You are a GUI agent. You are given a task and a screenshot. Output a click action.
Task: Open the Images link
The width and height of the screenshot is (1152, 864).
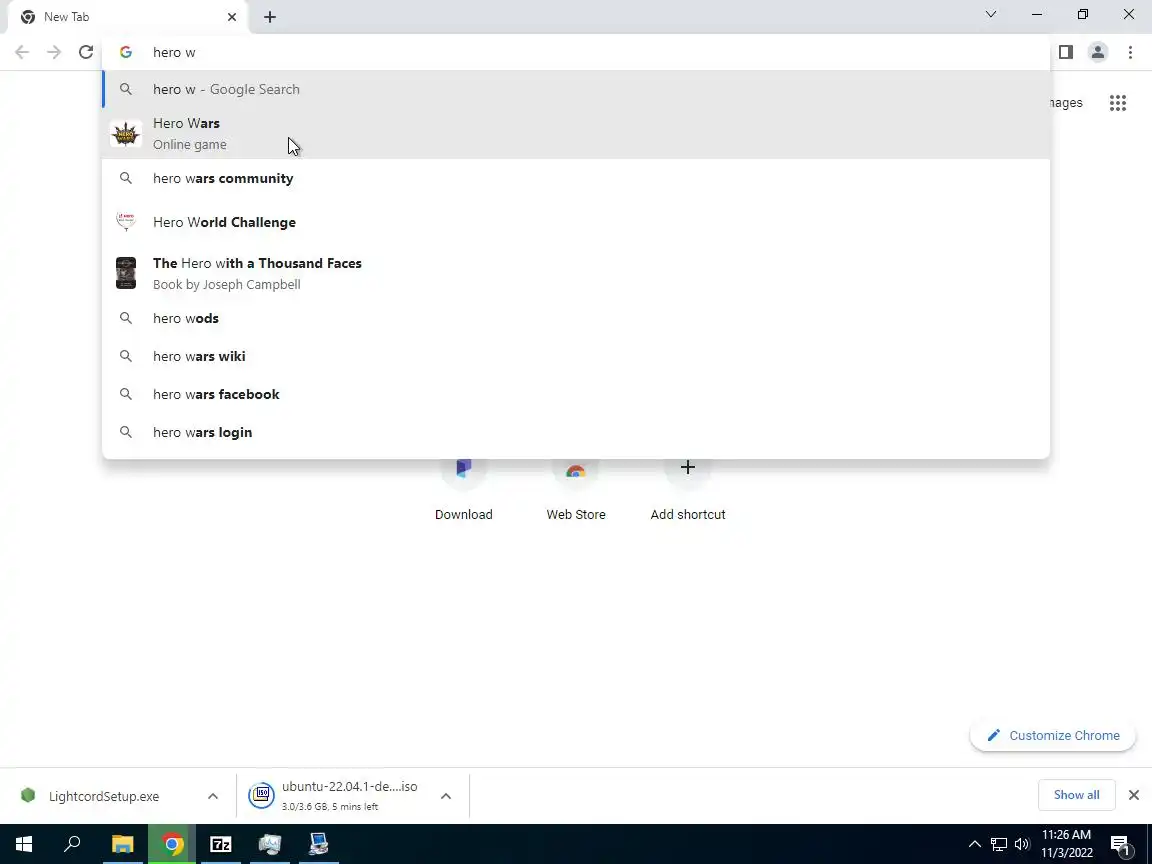[x=1065, y=103]
